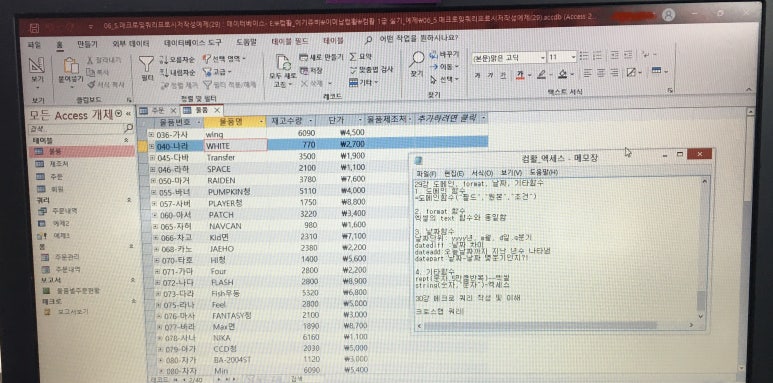Click 서식 복사 (Format Painter)
This screenshot has width=773, height=383.
click(105, 85)
